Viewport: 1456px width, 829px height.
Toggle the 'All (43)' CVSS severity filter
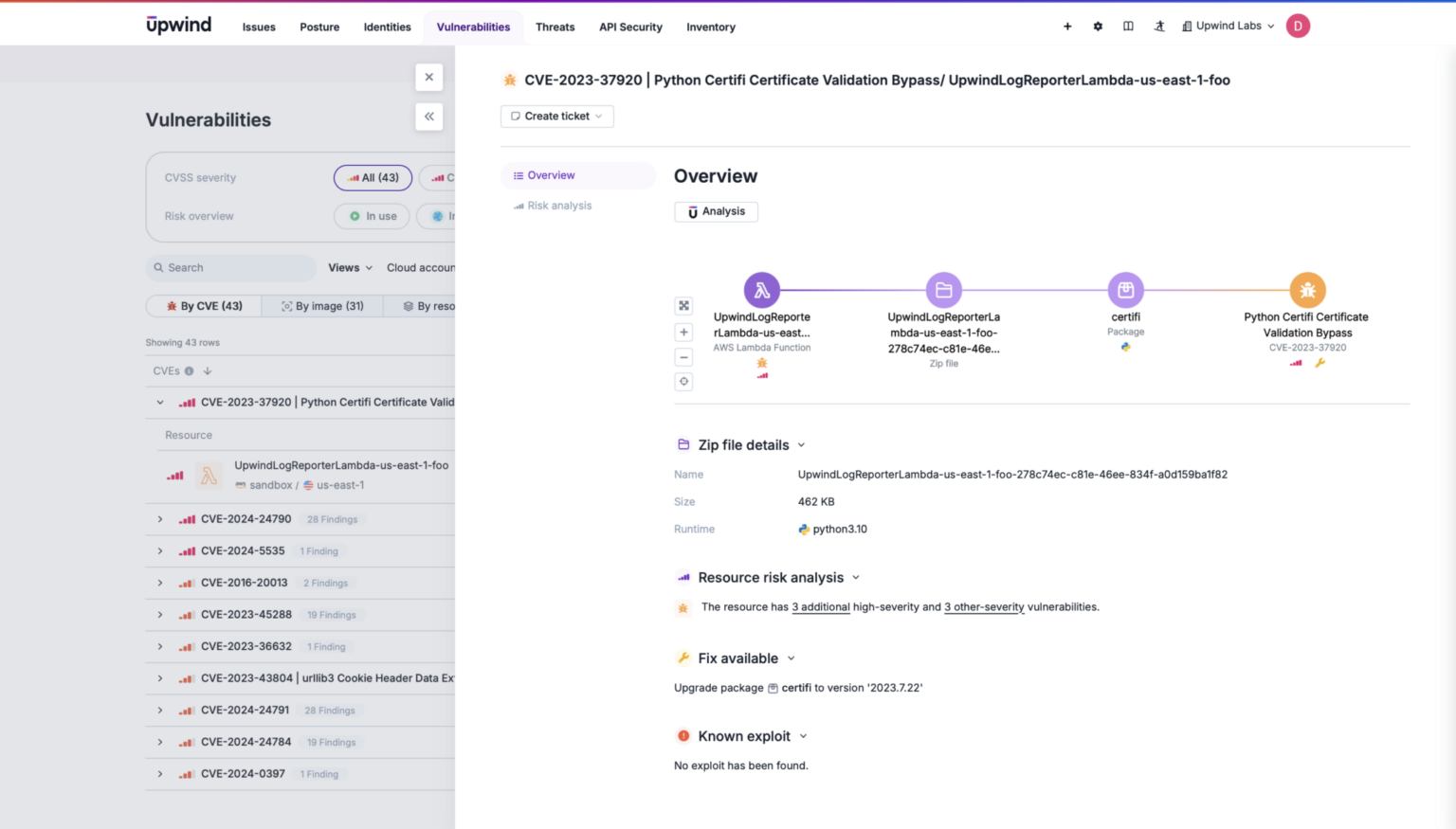click(373, 177)
